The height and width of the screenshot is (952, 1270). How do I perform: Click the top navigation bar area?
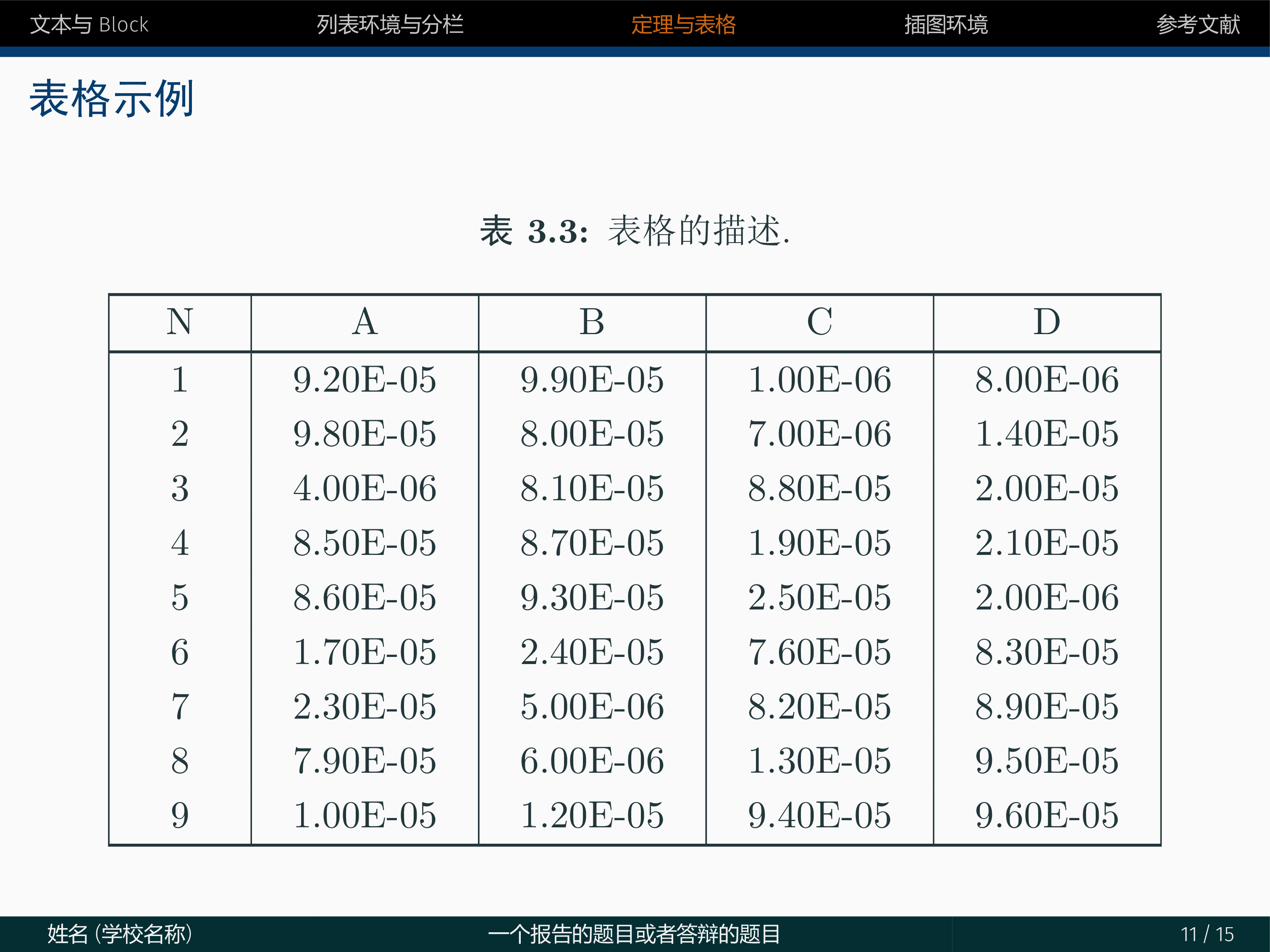coord(635,22)
